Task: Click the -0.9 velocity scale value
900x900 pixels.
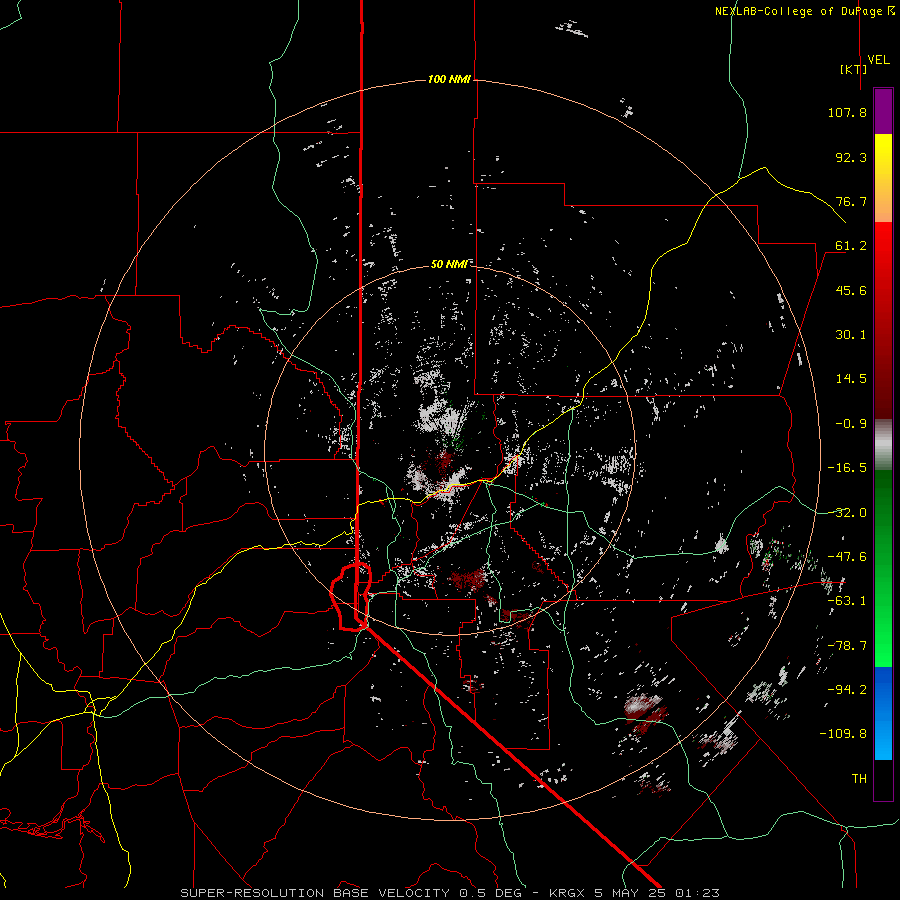Action: click(x=851, y=424)
